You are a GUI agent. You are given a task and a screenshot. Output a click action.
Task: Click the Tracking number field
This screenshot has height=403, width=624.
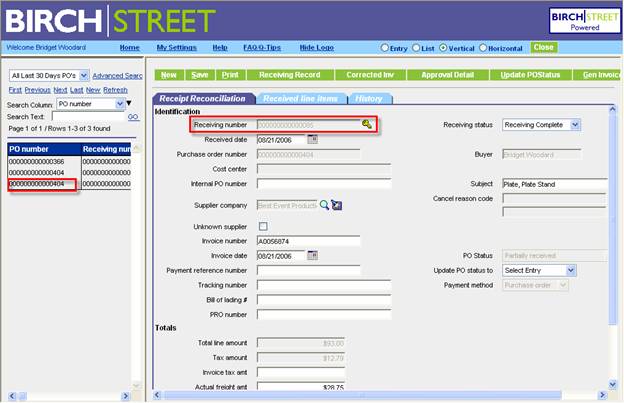[x=324, y=285]
